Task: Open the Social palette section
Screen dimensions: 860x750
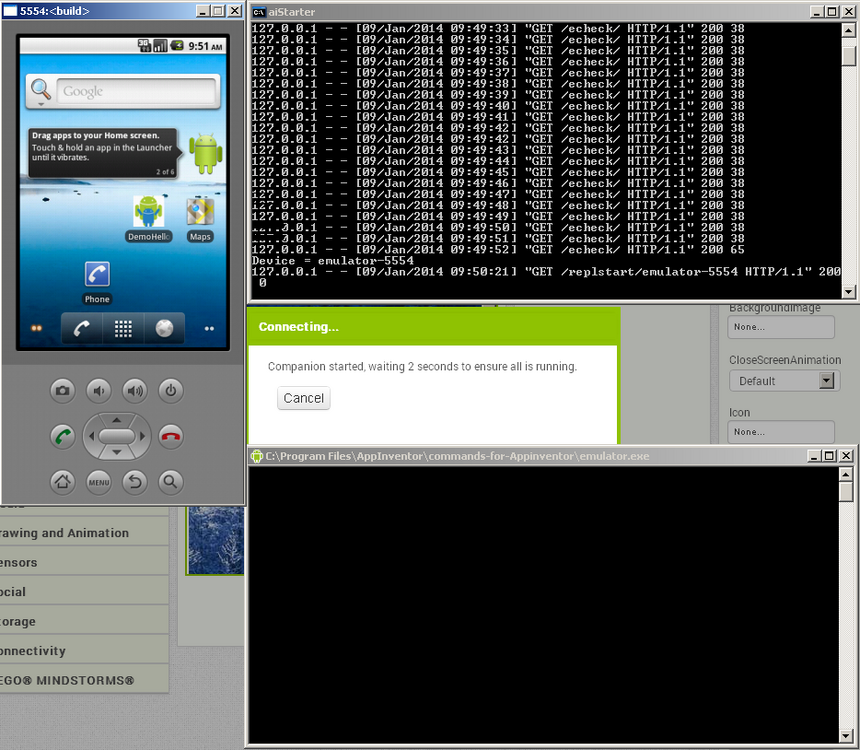Action: click(x=84, y=592)
